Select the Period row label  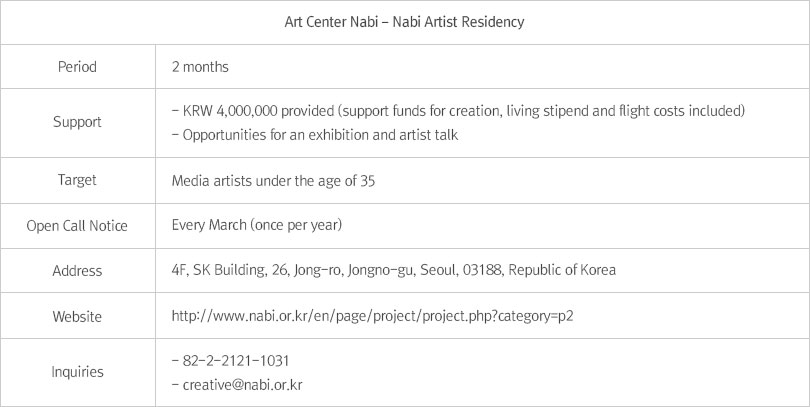(77, 68)
